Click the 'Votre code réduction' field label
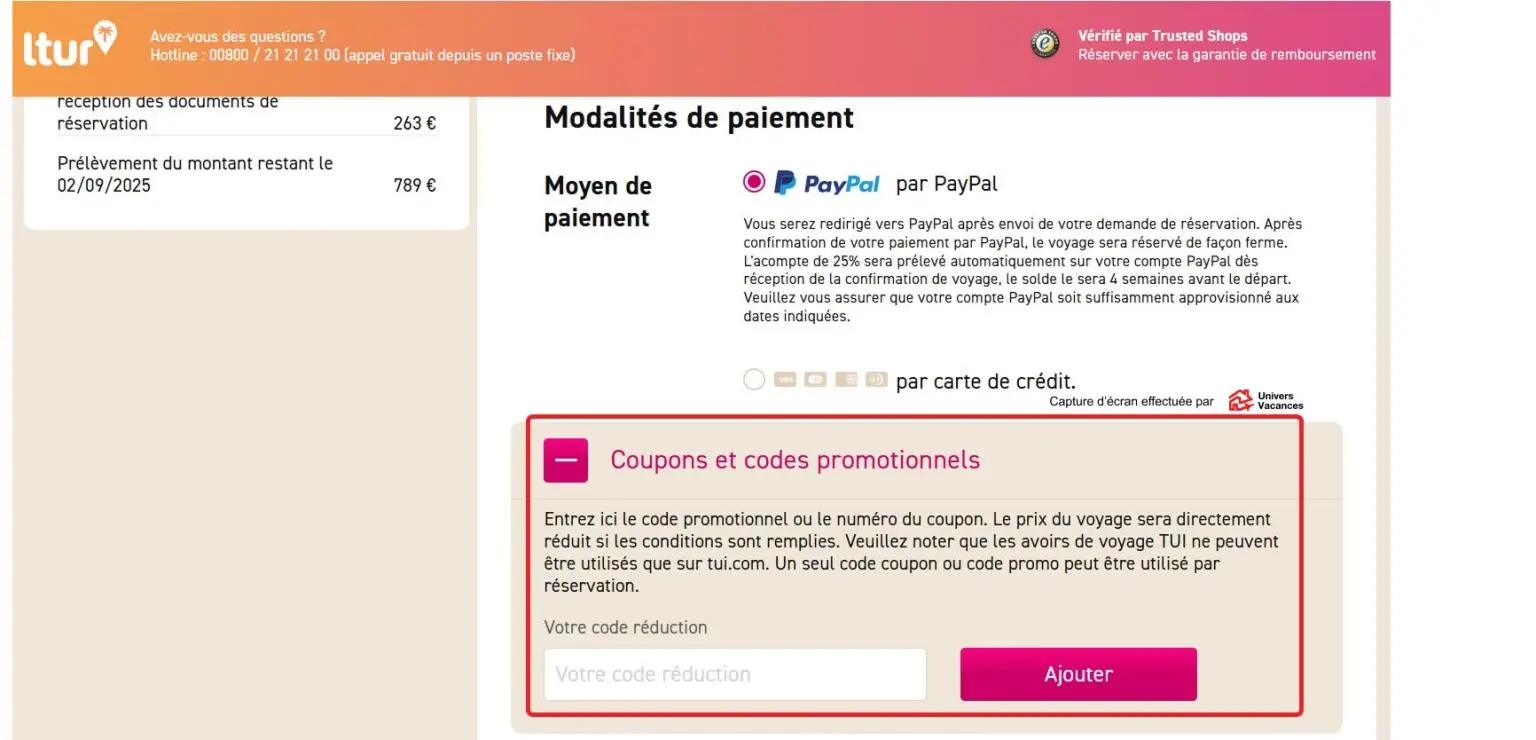Screen dimensions: 1536x740 [625, 627]
